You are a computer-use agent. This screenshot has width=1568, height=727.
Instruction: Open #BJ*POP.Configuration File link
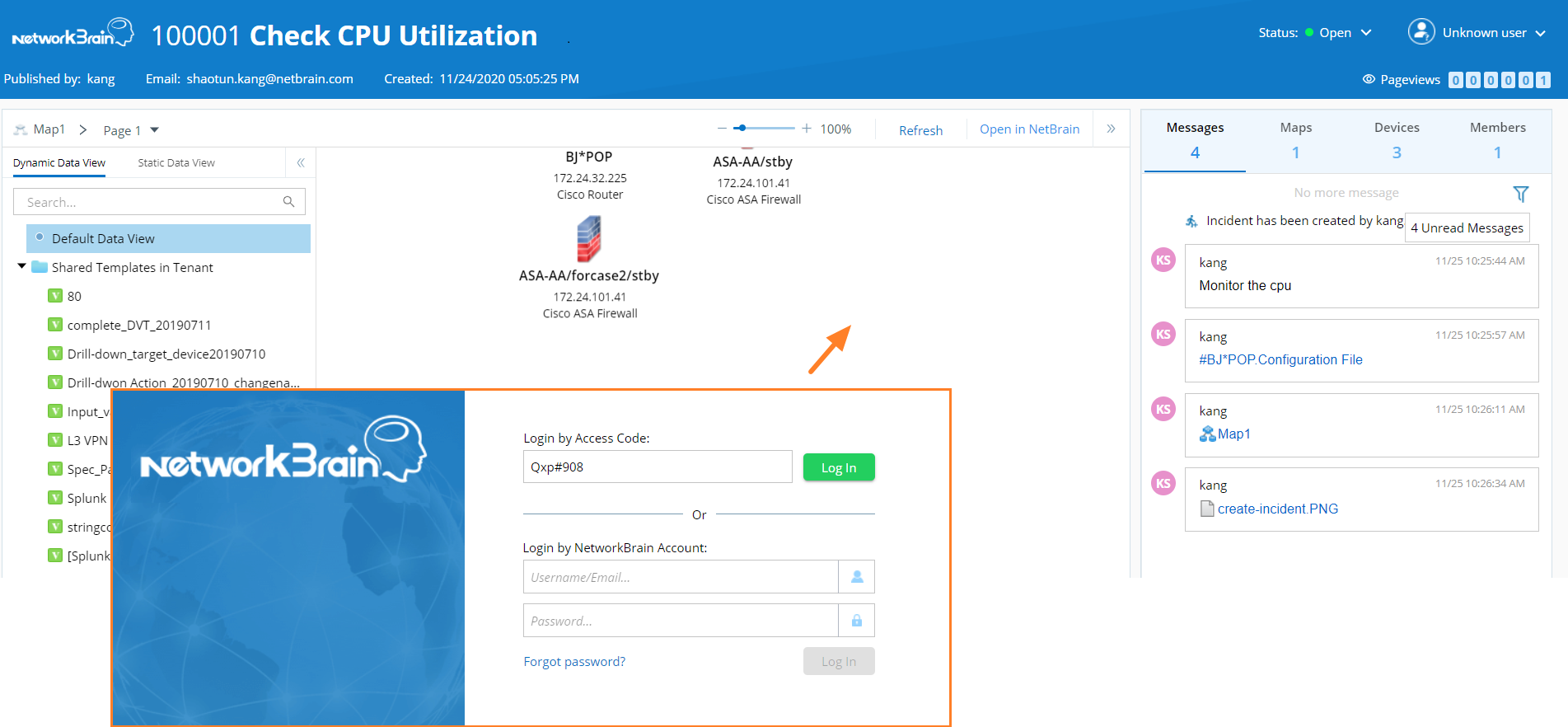pyautogui.click(x=1280, y=359)
